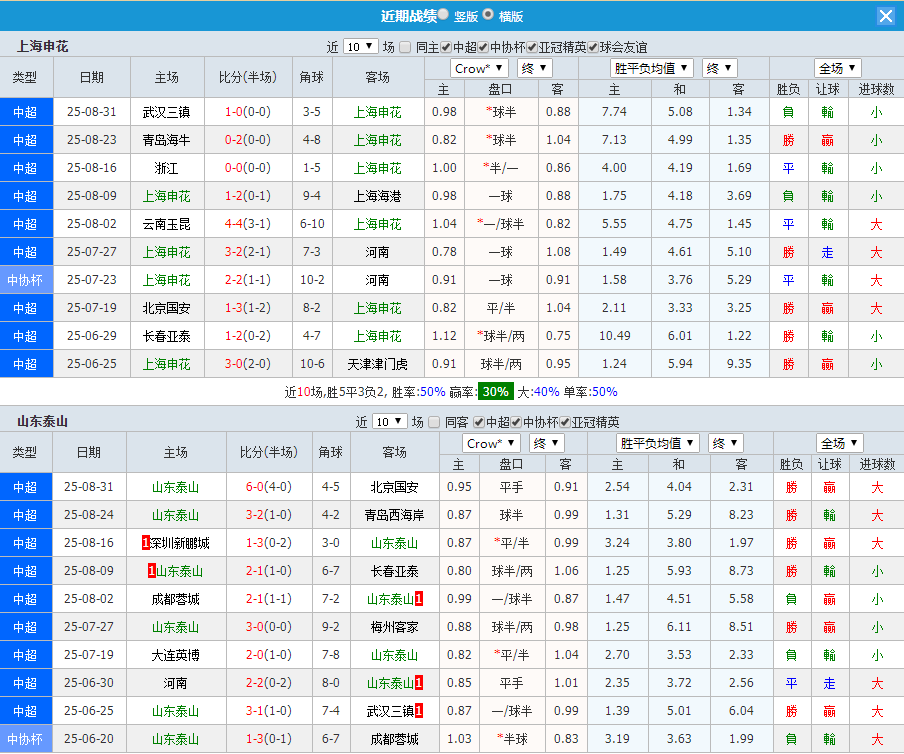Click the red badge beside 山东泰山 on 25-06-30 row
Screen dimensions: 904x754
pos(418,683)
